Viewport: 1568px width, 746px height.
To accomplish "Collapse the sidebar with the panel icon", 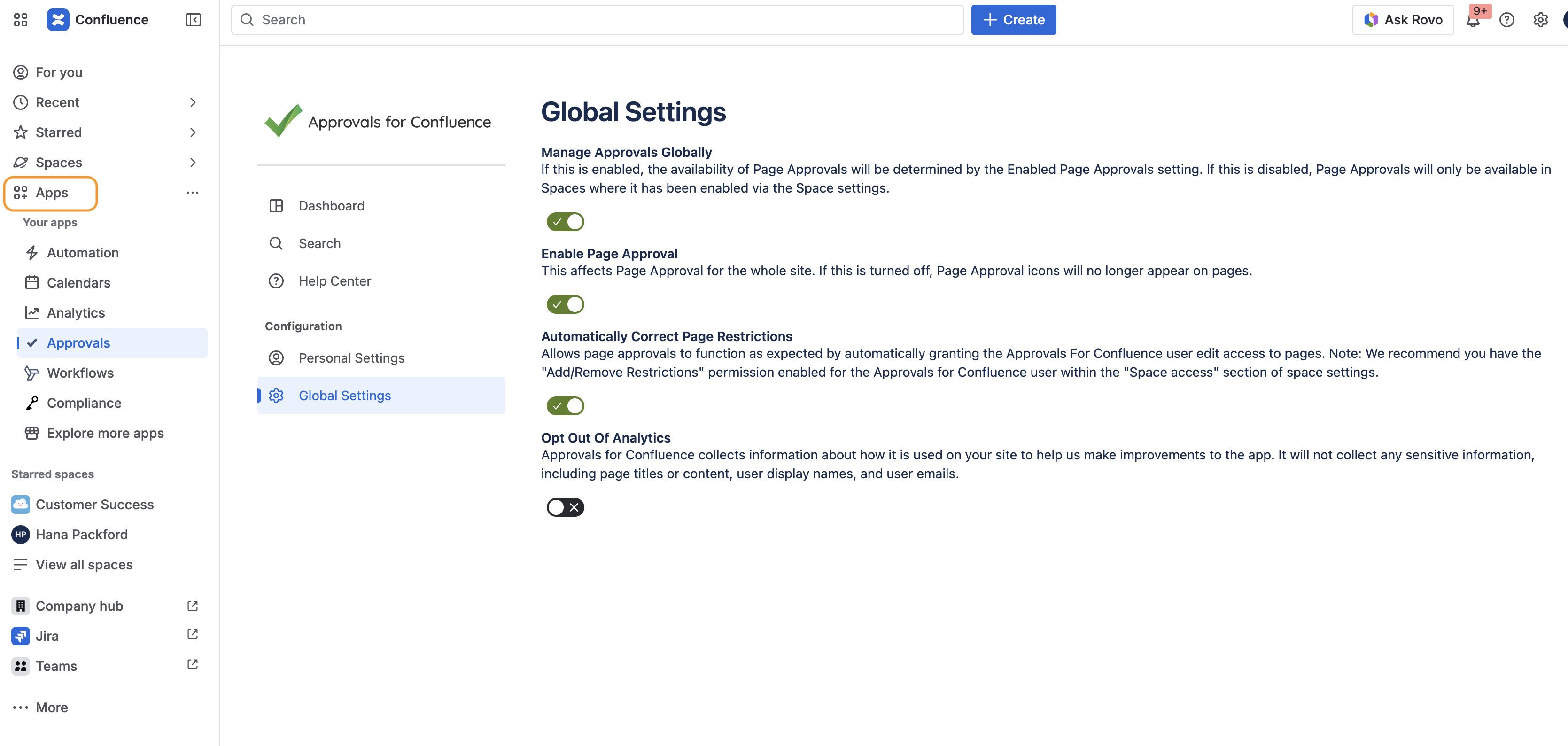I will pos(193,20).
